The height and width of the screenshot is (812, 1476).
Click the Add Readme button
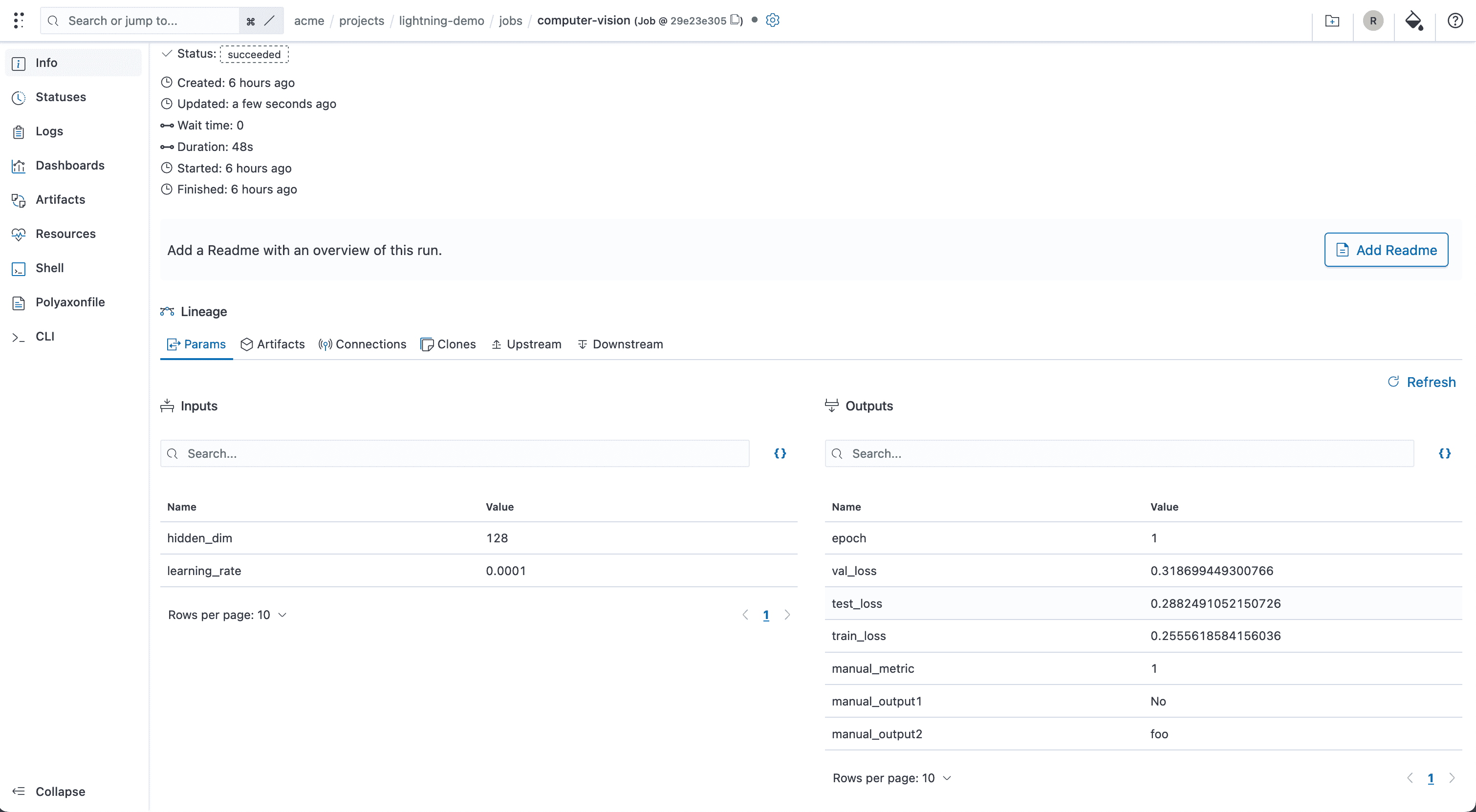(x=1386, y=250)
